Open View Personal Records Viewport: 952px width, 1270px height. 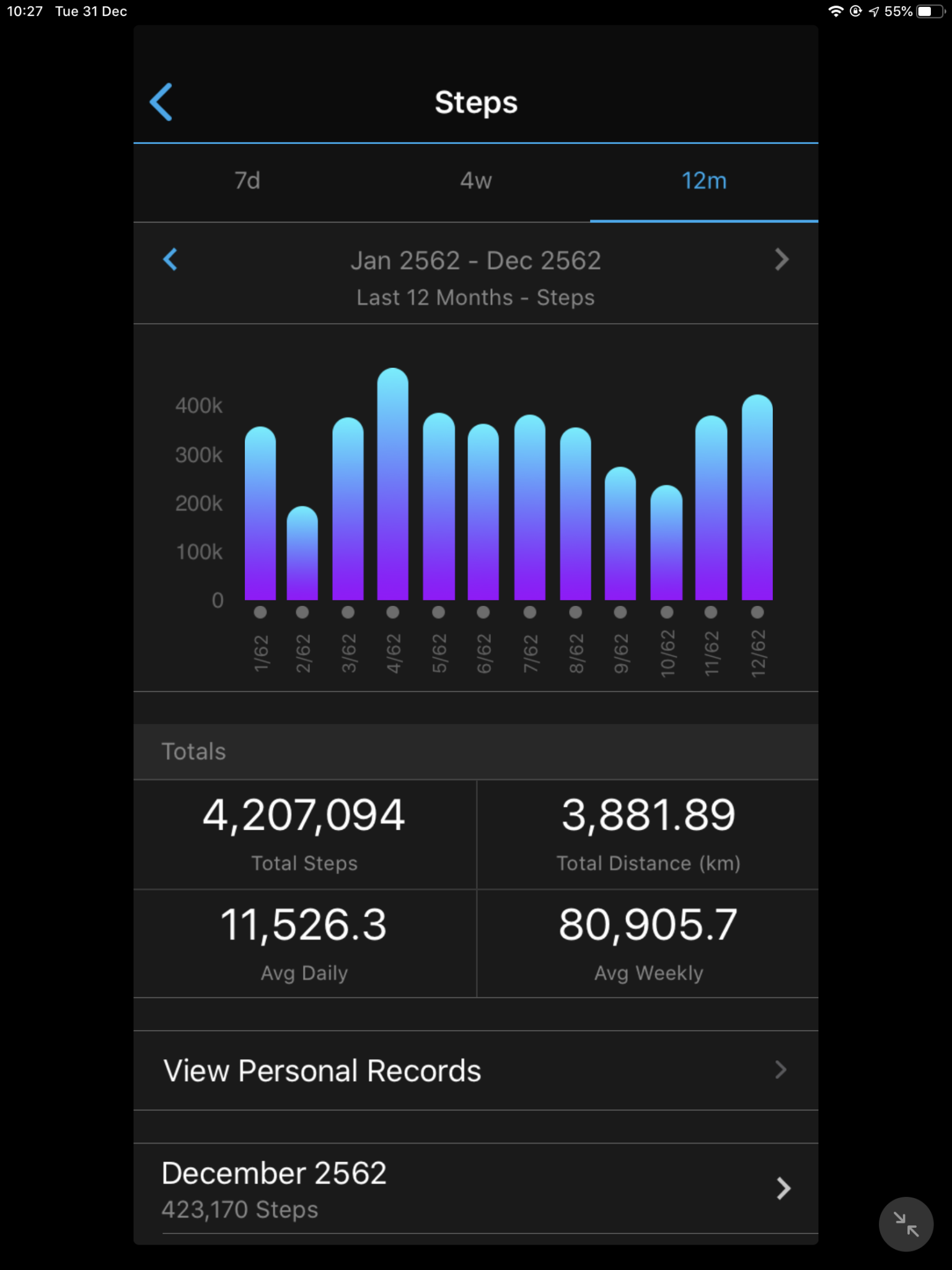tap(322, 1070)
